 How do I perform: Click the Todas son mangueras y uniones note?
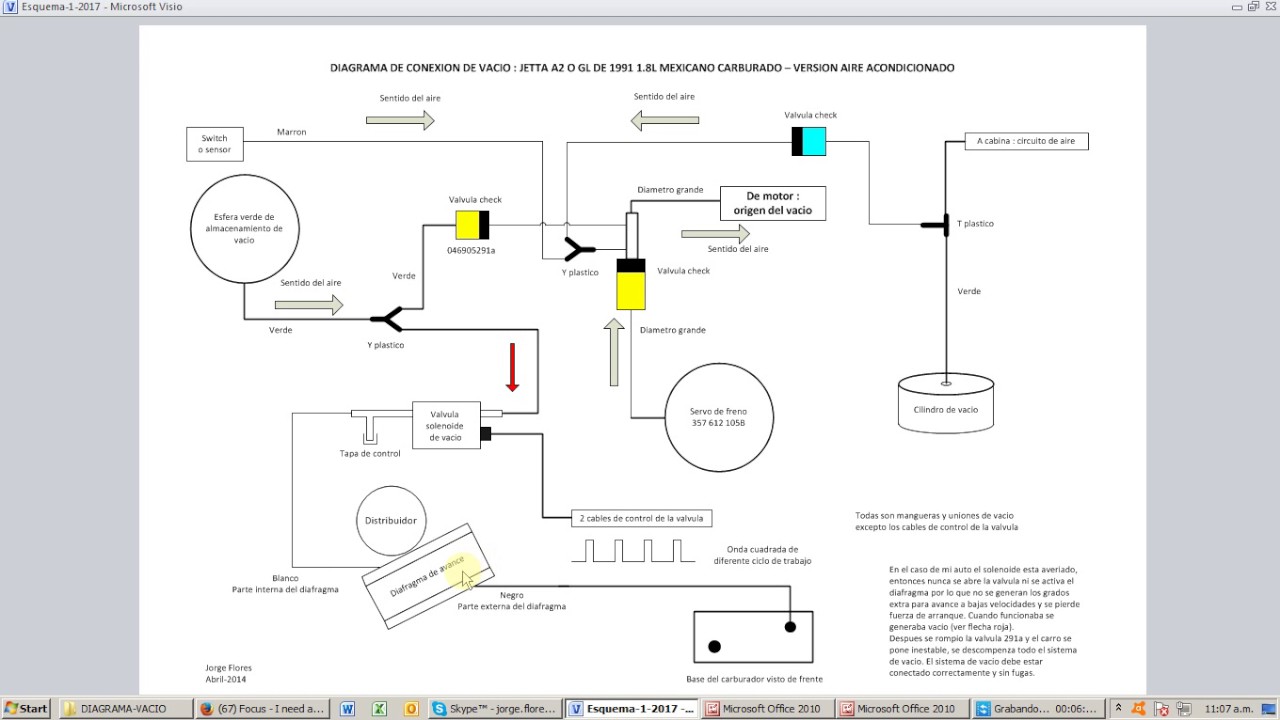pos(936,521)
